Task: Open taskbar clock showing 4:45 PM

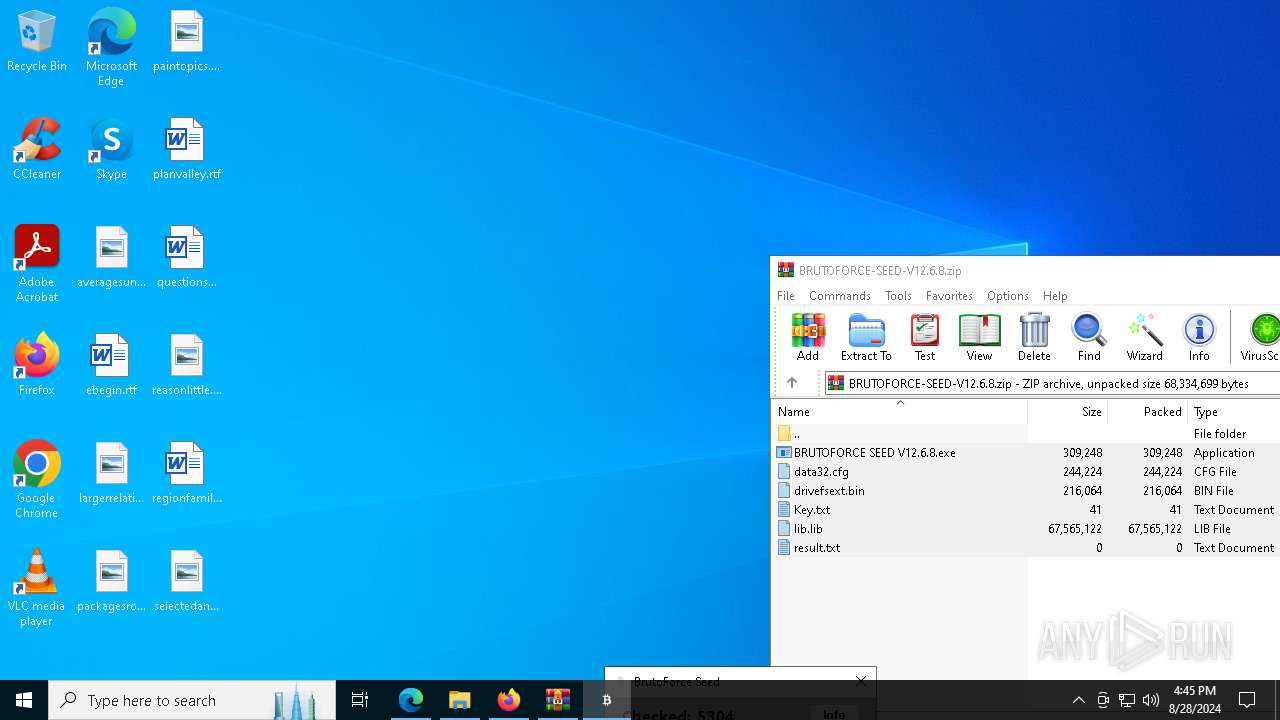Action: pos(1194,700)
